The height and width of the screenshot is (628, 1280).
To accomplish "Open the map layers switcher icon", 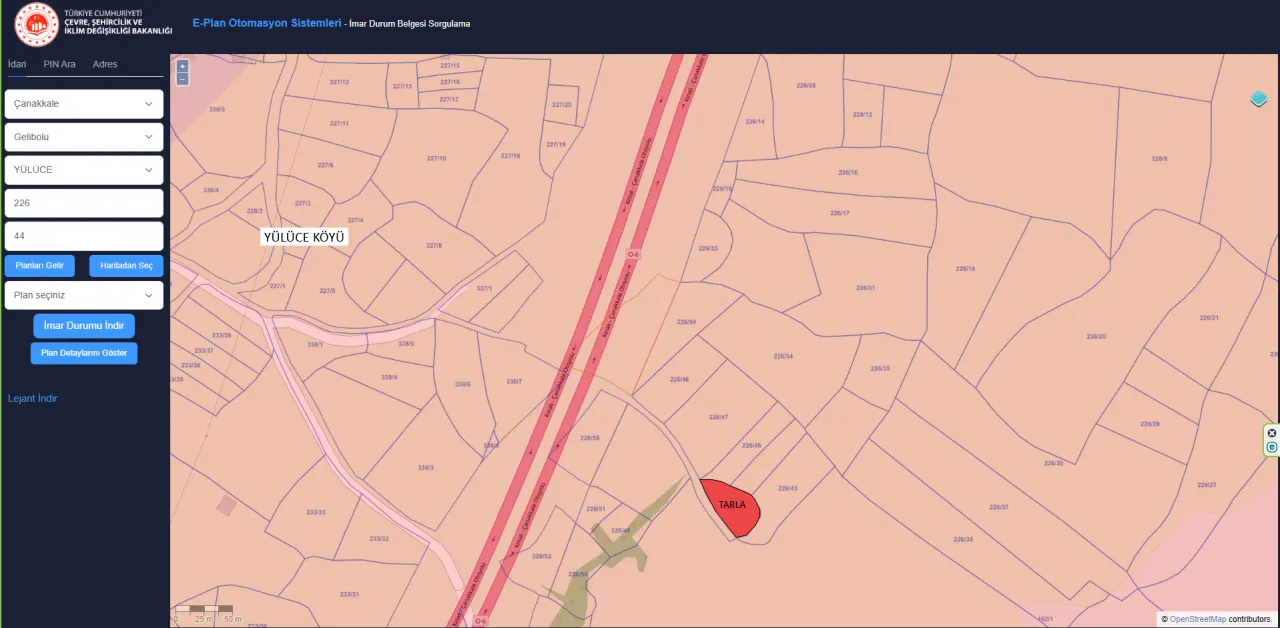I will [x=1259, y=98].
